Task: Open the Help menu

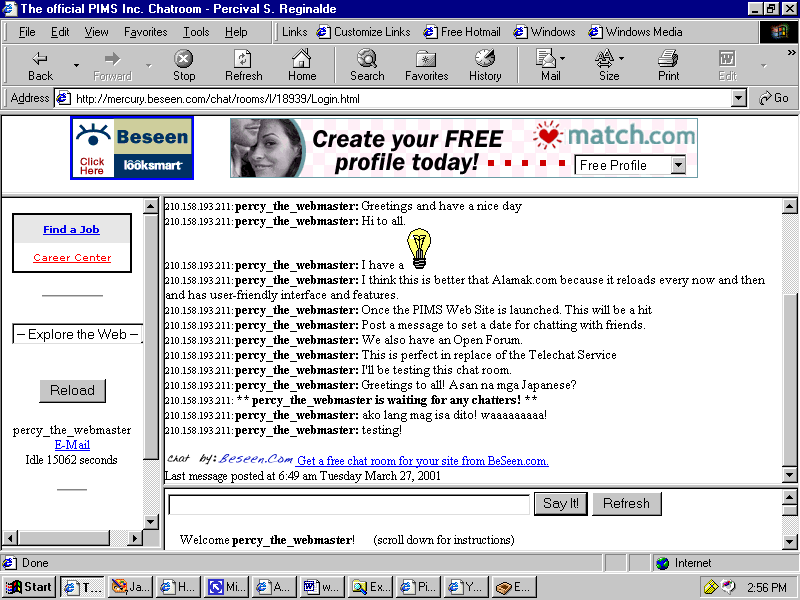Action: (236, 32)
